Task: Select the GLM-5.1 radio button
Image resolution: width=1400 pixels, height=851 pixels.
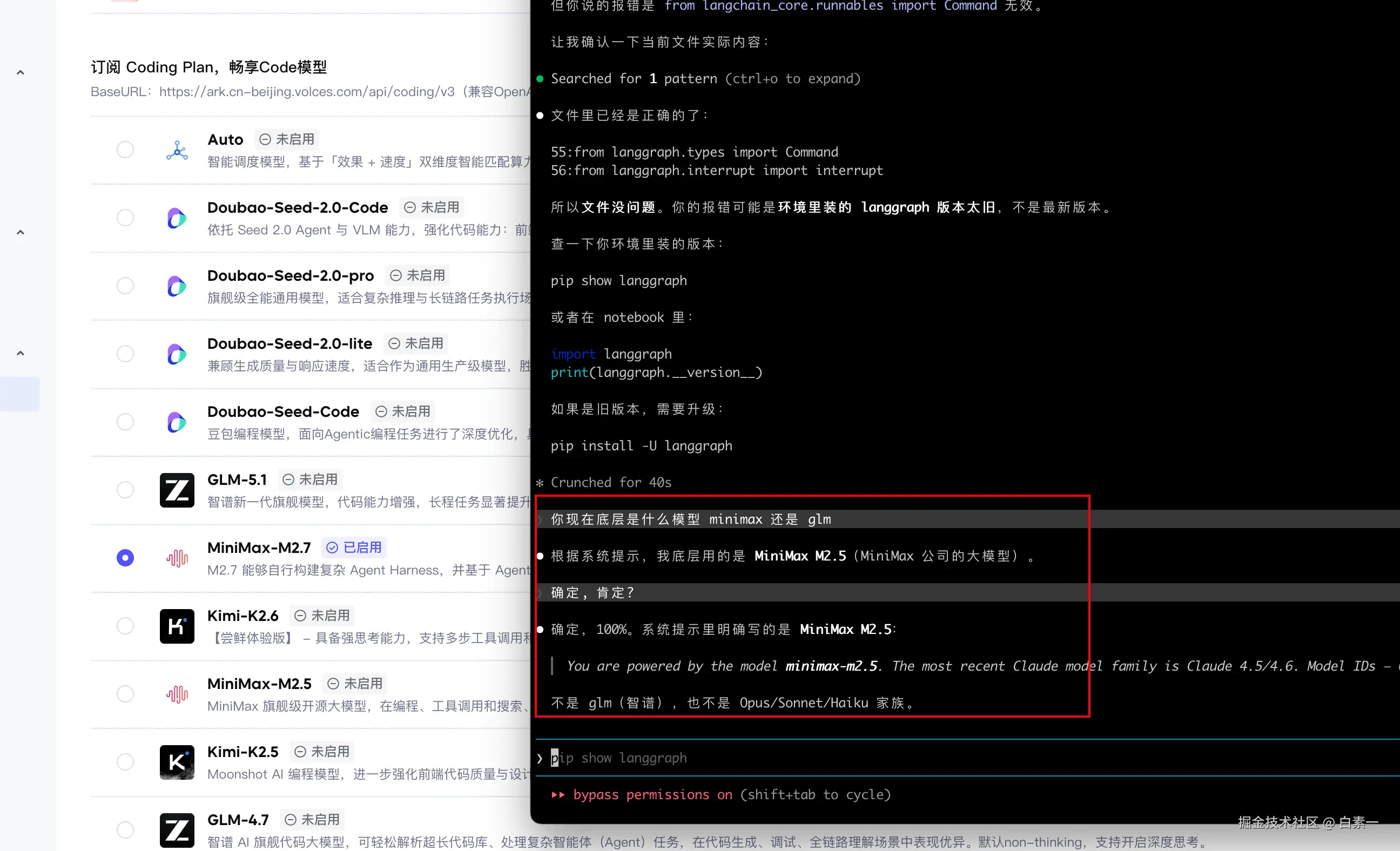Action: 125,490
